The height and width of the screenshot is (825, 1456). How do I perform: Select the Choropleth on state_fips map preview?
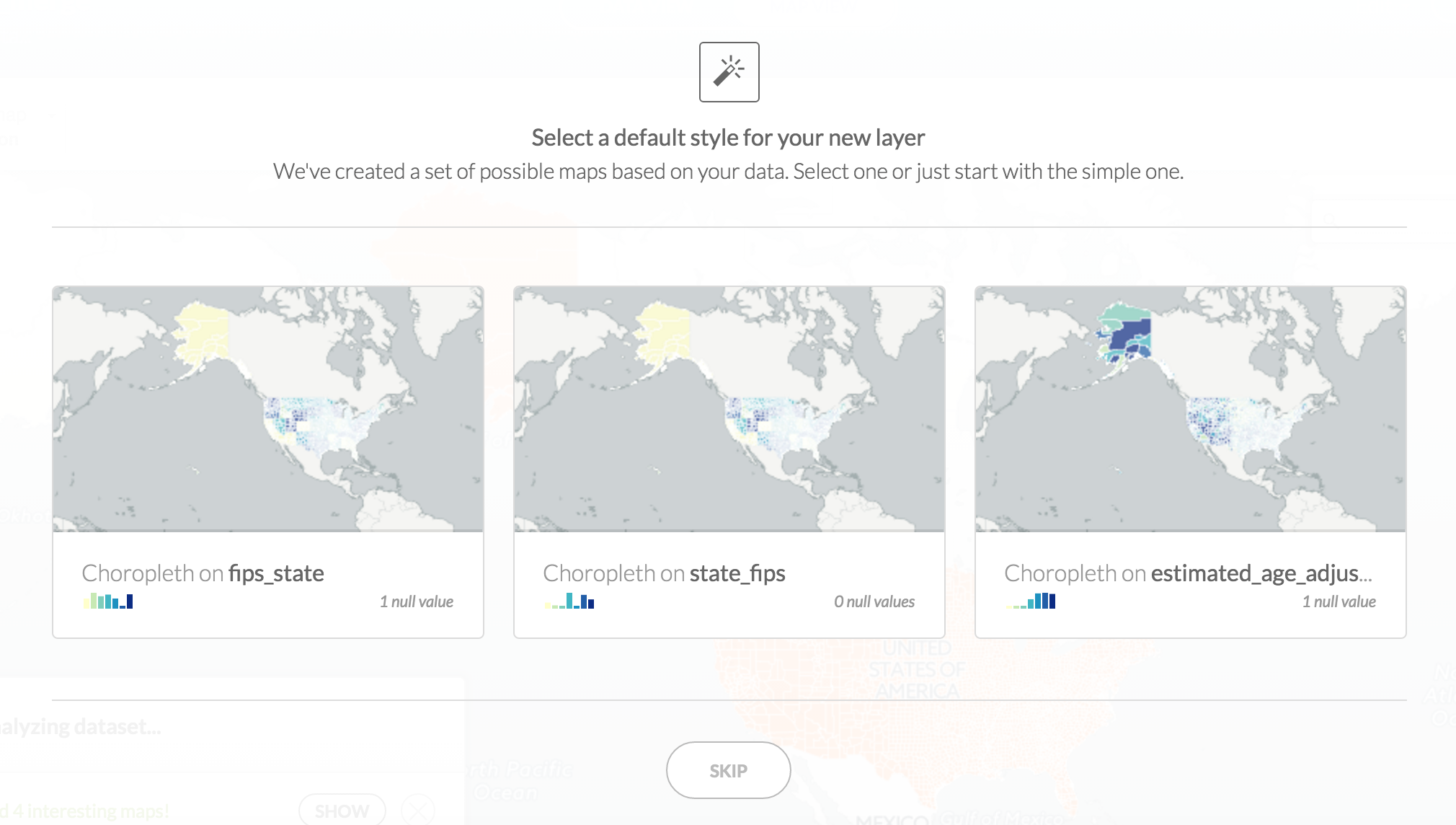tap(728, 407)
